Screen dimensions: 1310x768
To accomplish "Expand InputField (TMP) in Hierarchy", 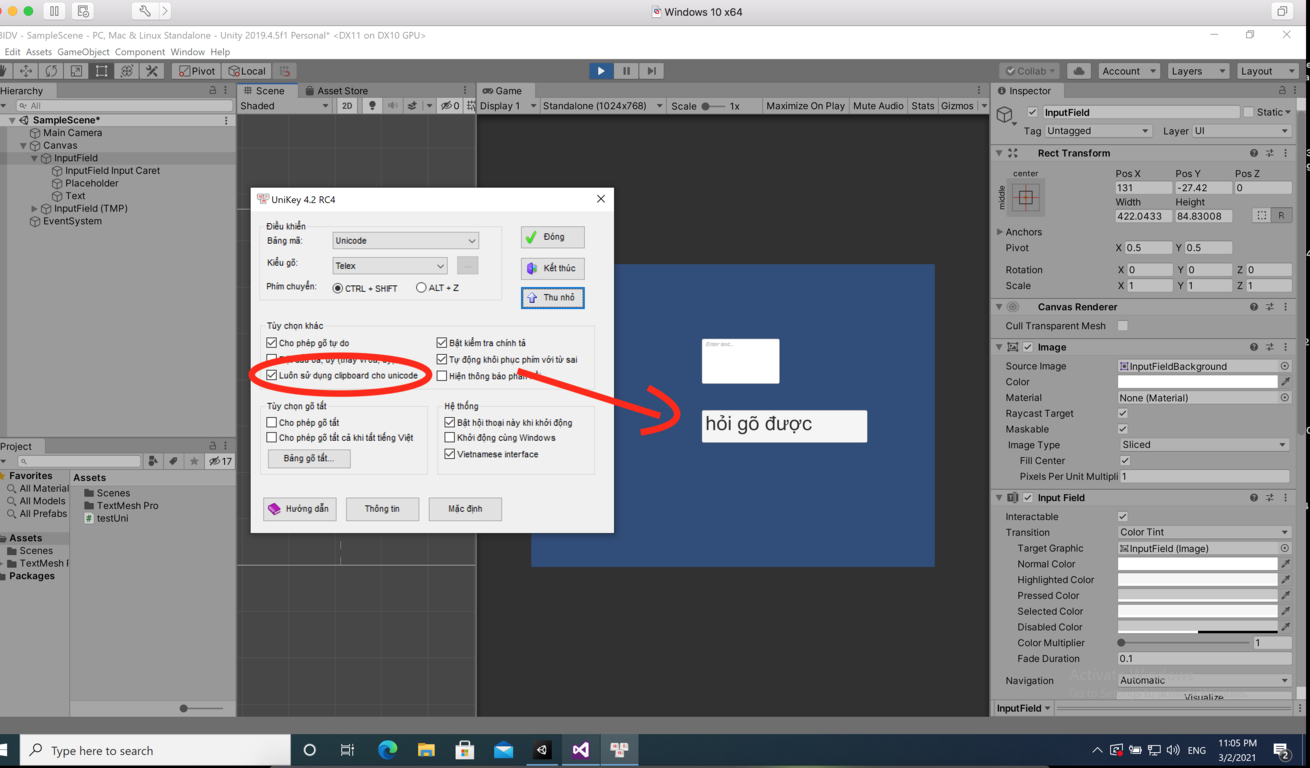I will coord(35,209).
